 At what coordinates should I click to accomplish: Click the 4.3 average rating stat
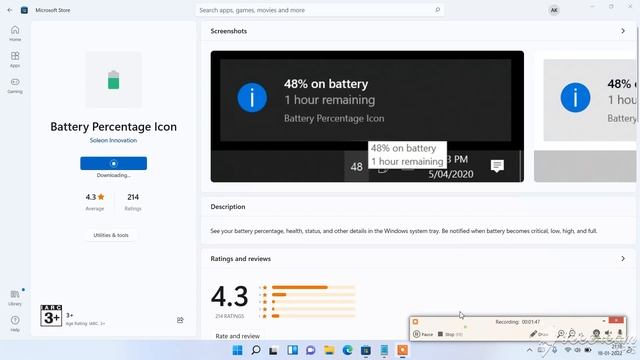[x=95, y=202]
